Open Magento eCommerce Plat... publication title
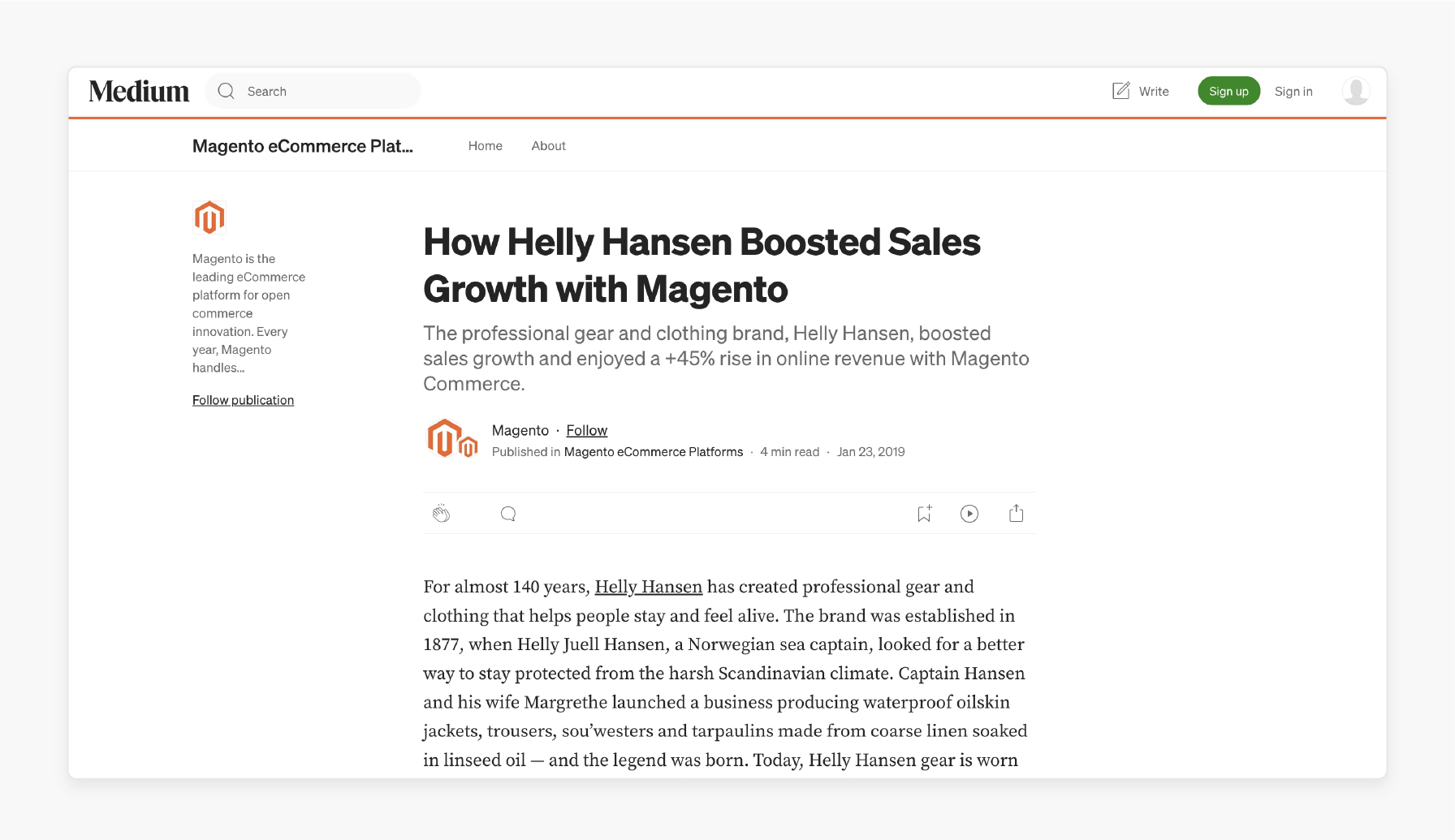The image size is (1455, 840). click(303, 146)
